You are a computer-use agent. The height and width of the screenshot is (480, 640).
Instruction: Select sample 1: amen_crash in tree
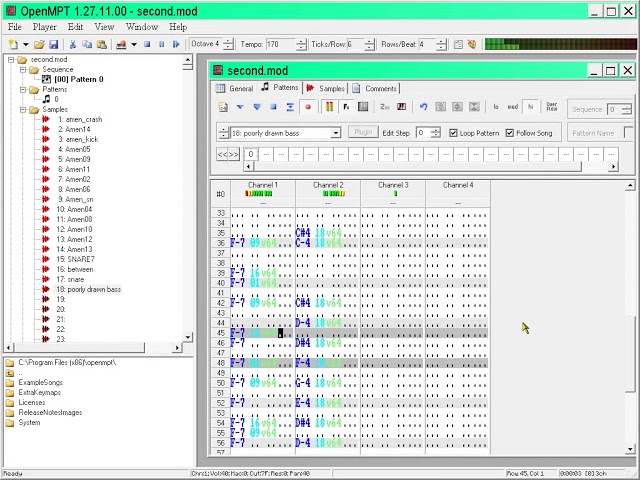tap(80, 120)
